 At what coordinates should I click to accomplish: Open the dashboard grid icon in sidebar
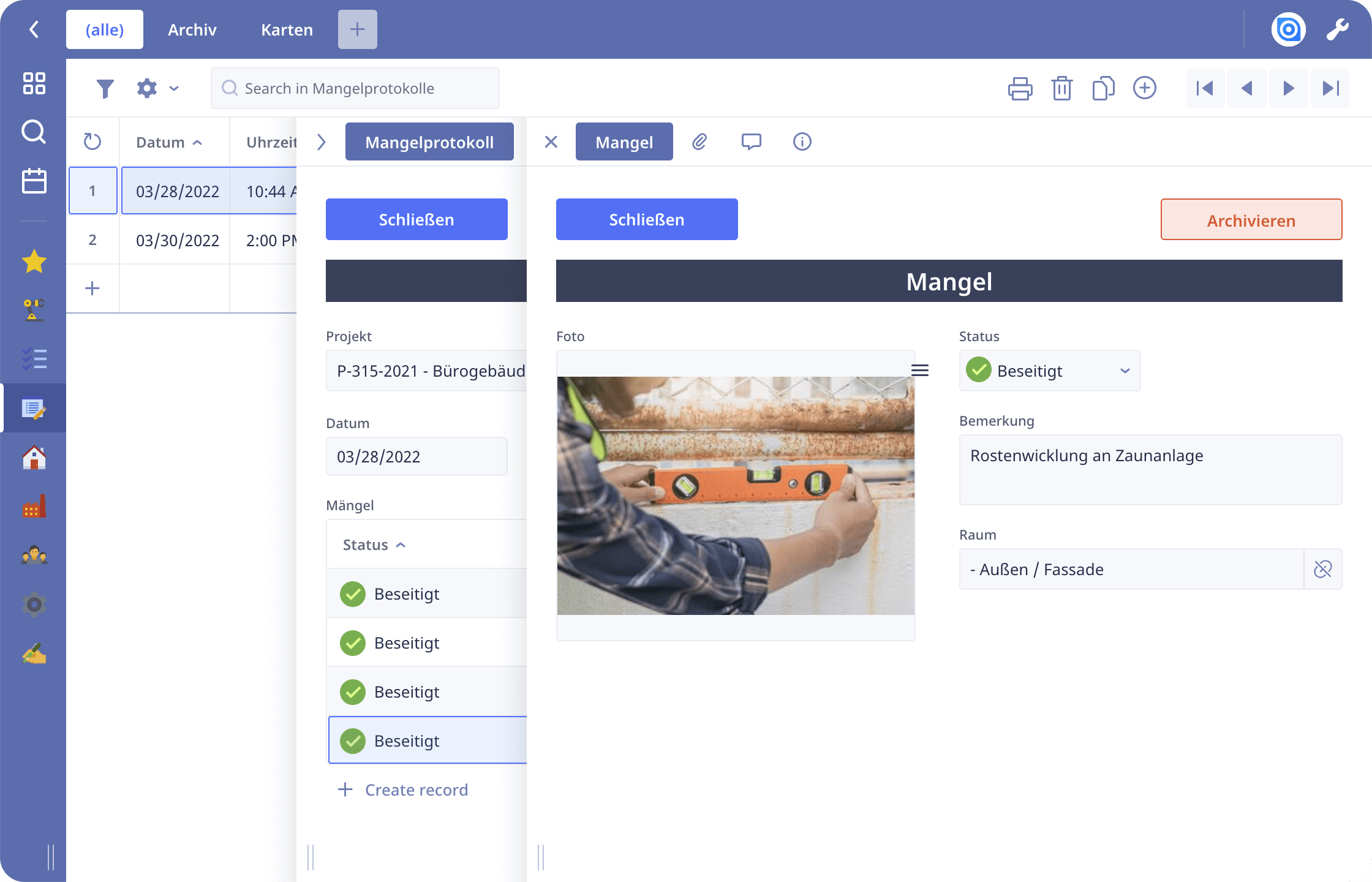point(34,83)
